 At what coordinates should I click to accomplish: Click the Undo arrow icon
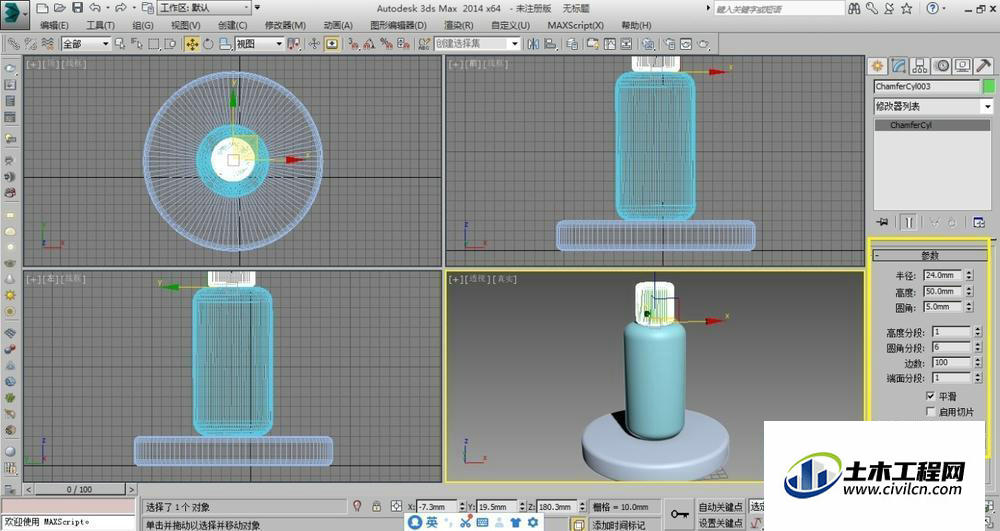95,8
